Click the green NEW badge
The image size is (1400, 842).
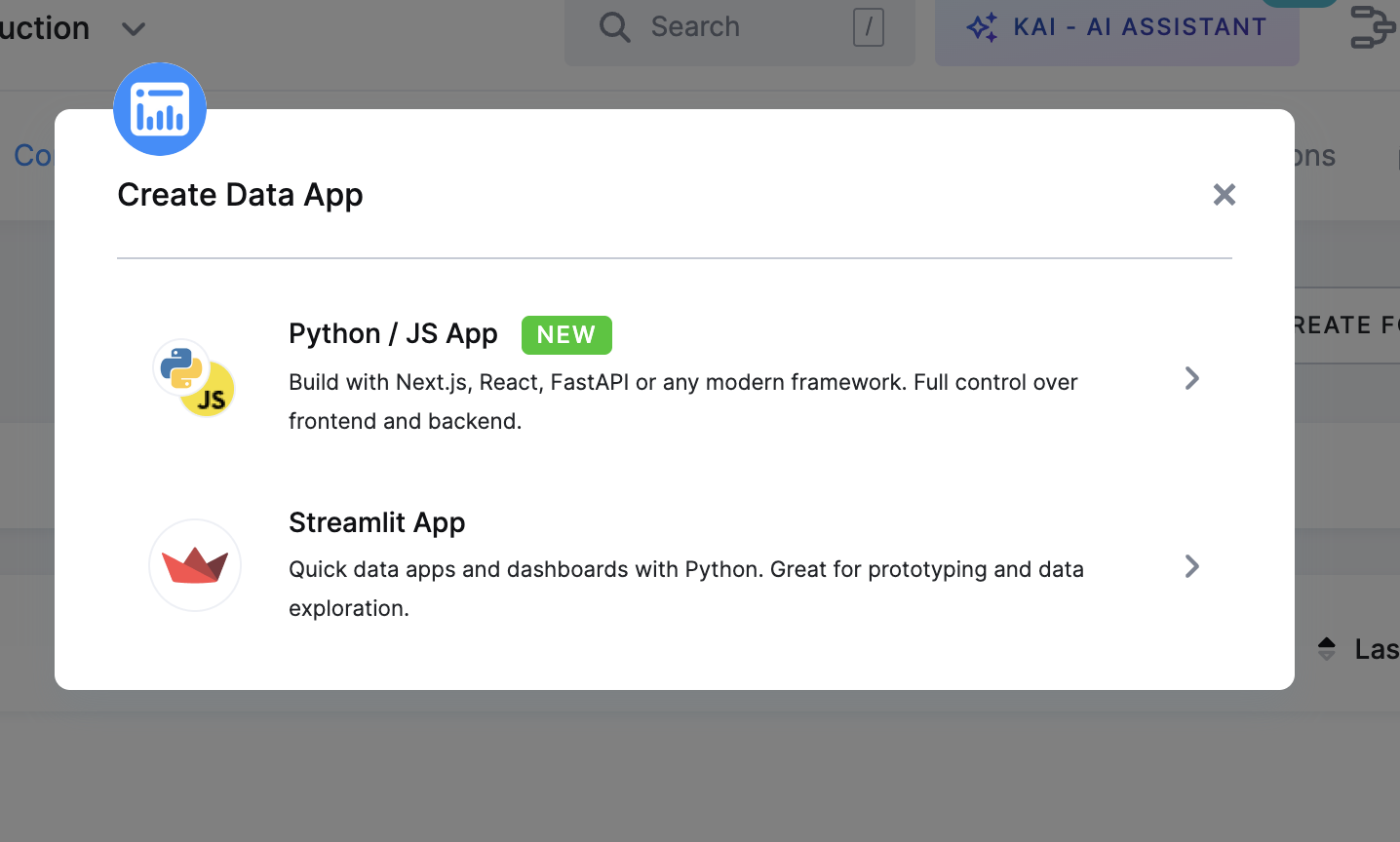click(x=566, y=335)
